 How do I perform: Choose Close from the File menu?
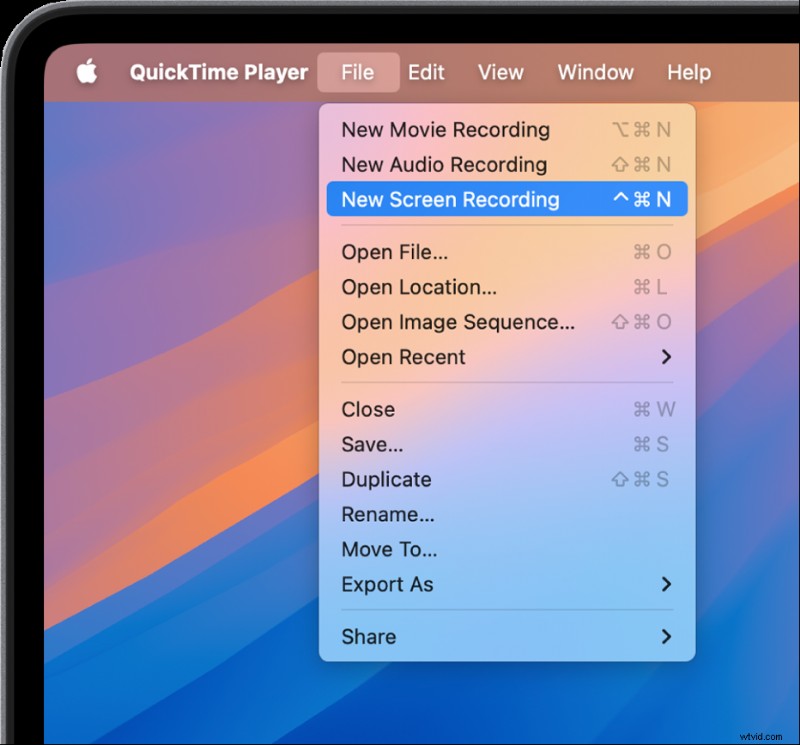click(x=368, y=409)
